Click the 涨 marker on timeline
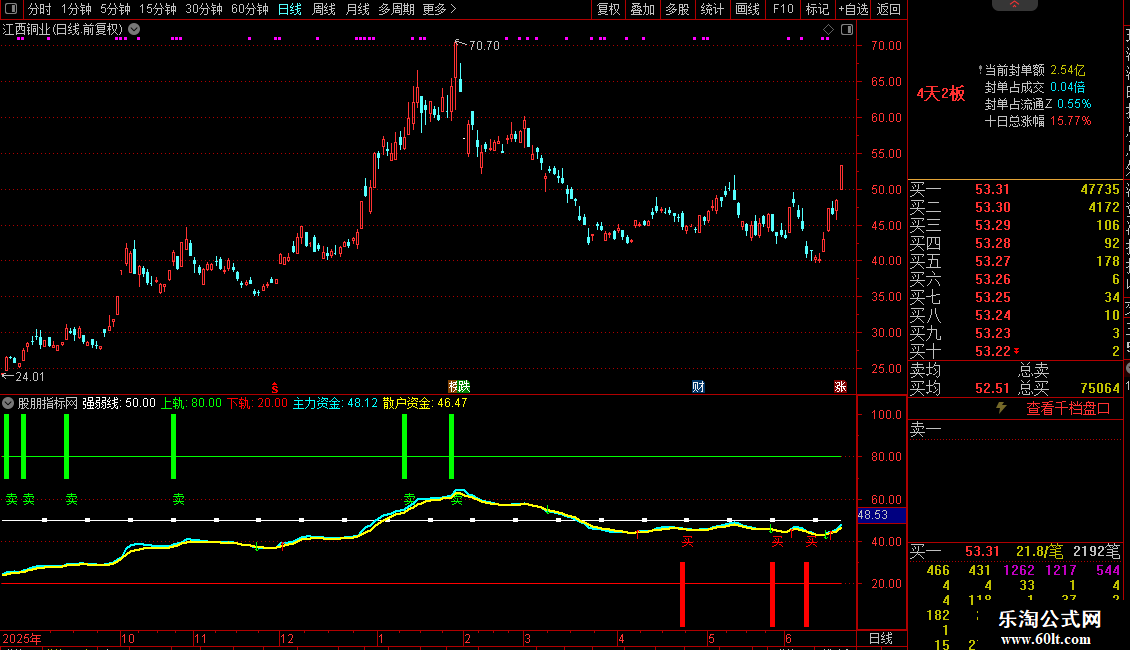Image resolution: width=1130 pixels, height=650 pixels. coord(840,387)
